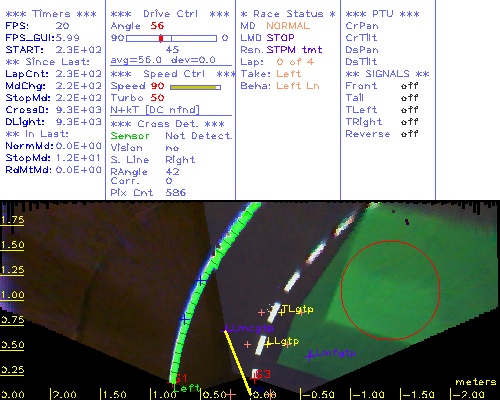Click the red G3 marker
The image size is (500, 400).
(x=263, y=374)
